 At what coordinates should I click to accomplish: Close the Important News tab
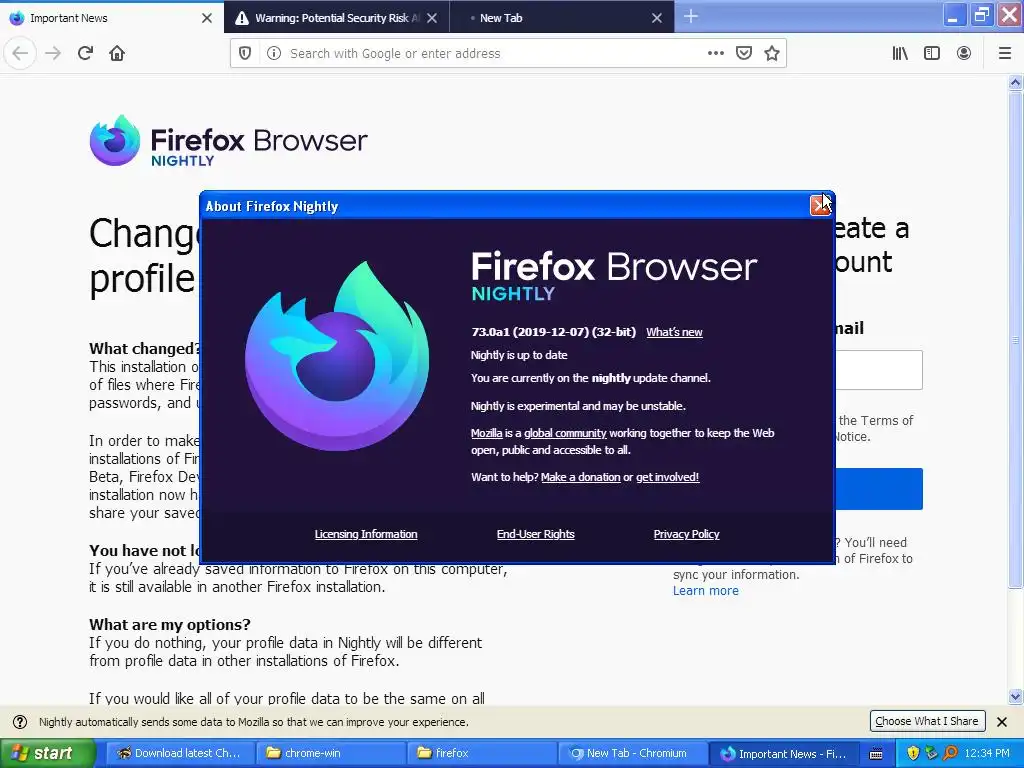coord(206,18)
